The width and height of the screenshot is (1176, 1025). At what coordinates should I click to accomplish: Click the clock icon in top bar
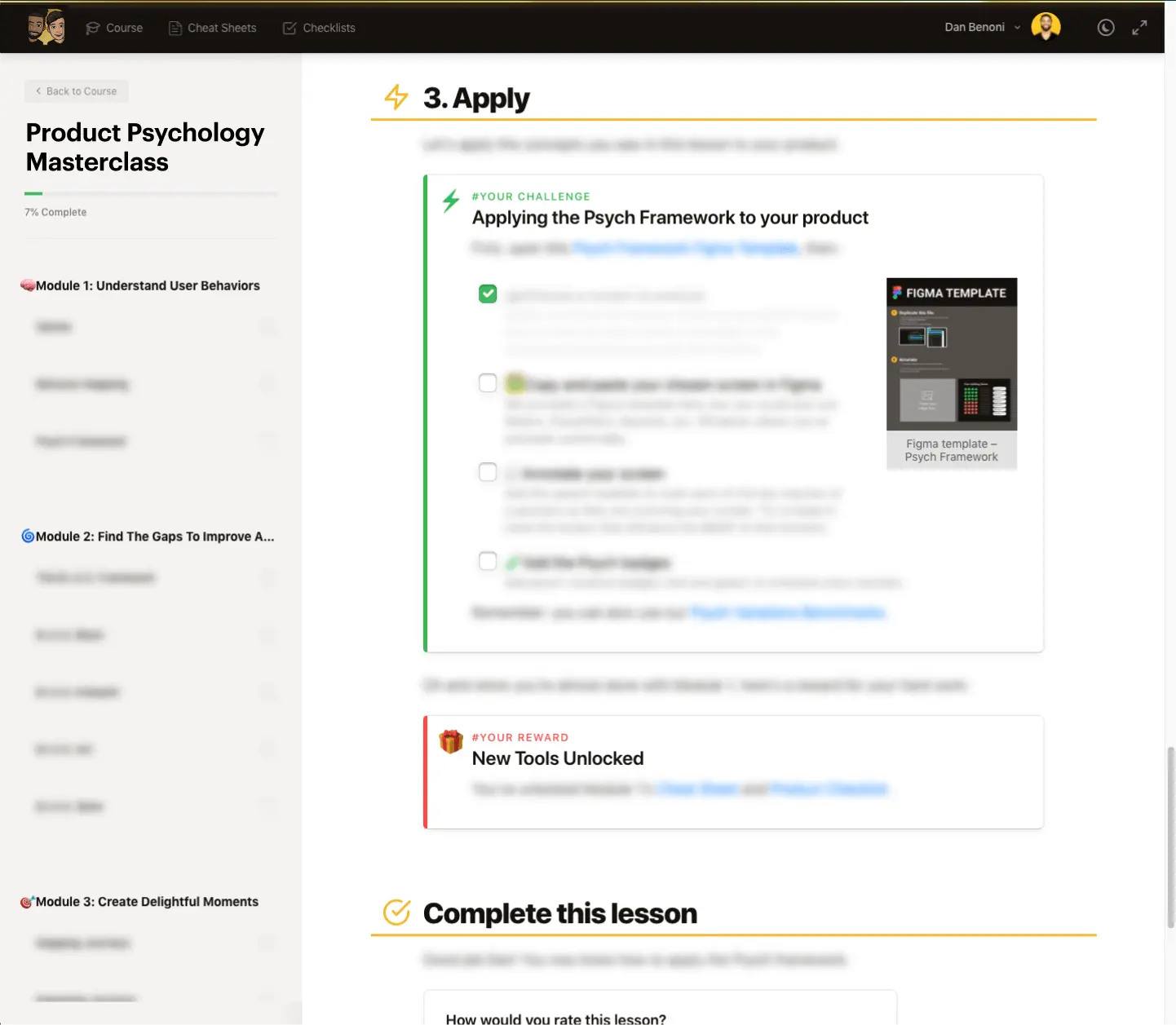[x=1105, y=28]
